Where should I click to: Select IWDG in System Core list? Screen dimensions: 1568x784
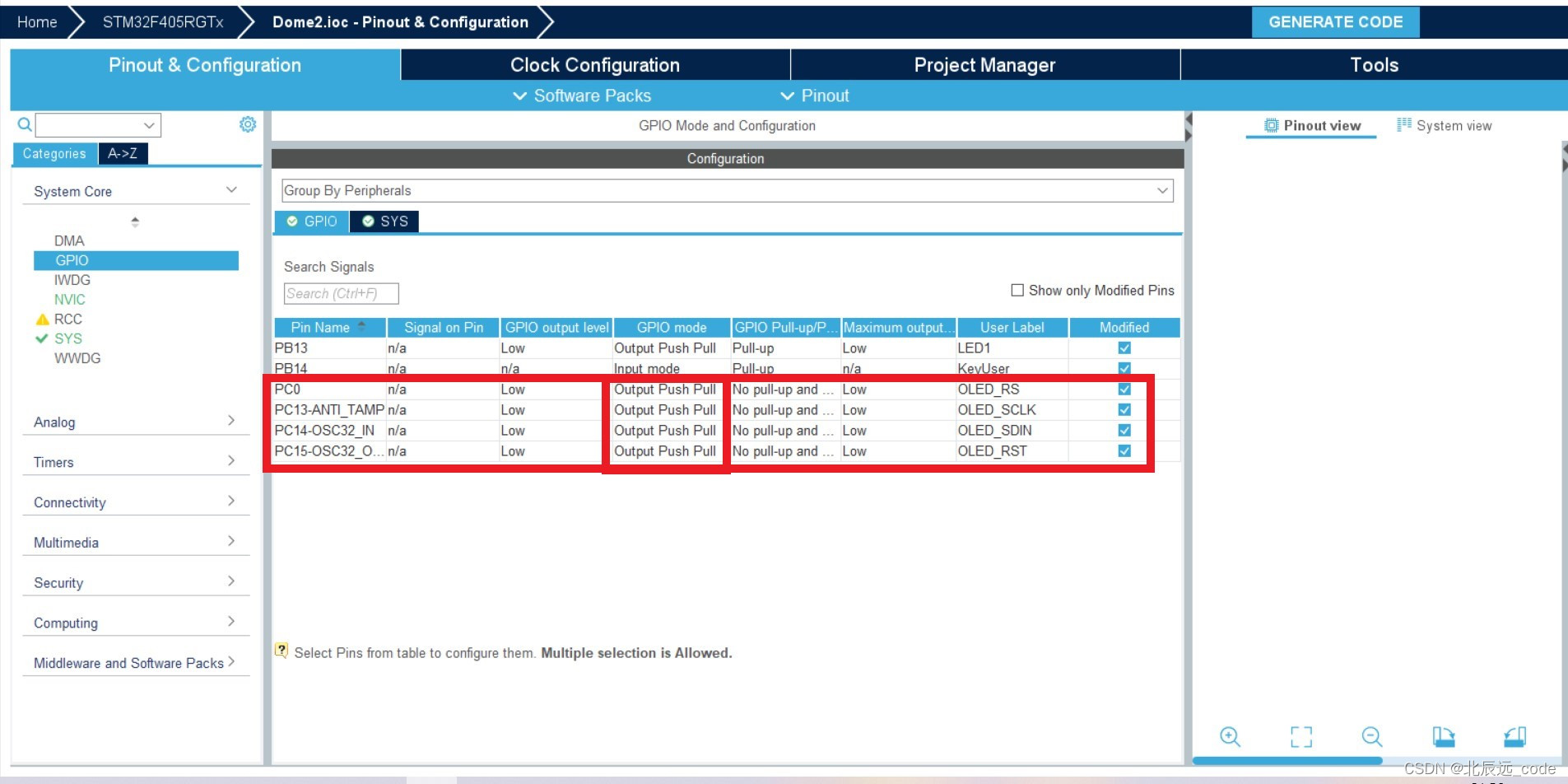[x=72, y=280]
